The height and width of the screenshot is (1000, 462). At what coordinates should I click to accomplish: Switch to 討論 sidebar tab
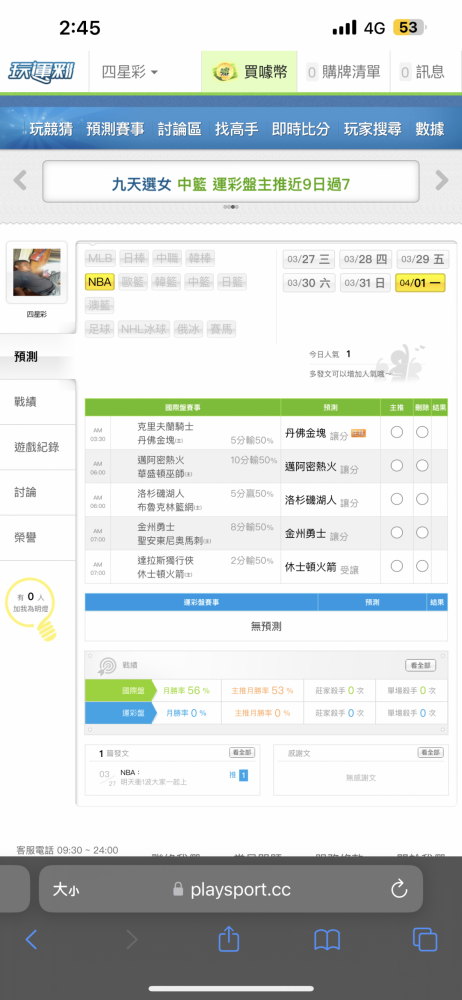pos(38,492)
